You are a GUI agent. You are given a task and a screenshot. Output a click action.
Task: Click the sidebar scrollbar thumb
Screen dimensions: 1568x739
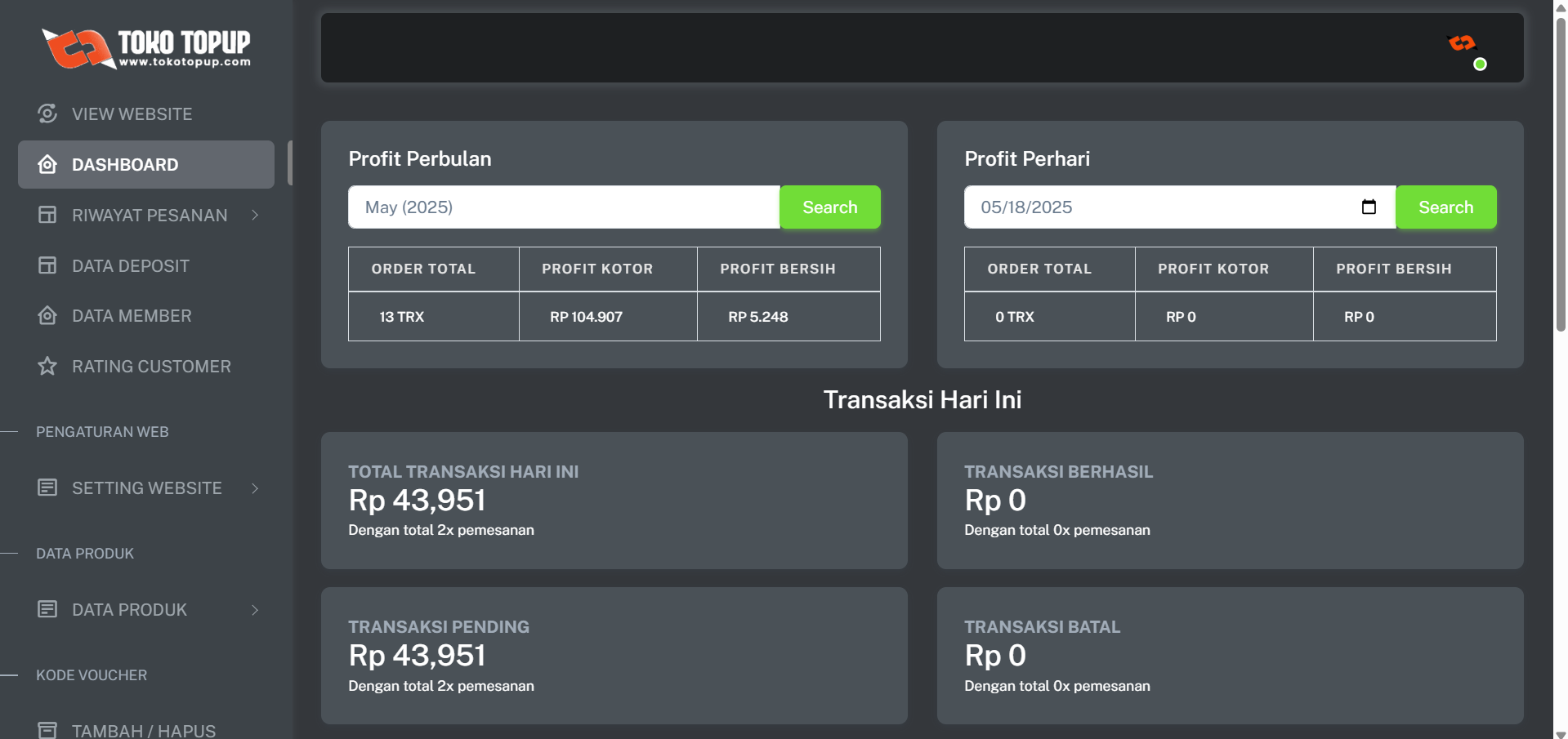[x=290, y=162]
